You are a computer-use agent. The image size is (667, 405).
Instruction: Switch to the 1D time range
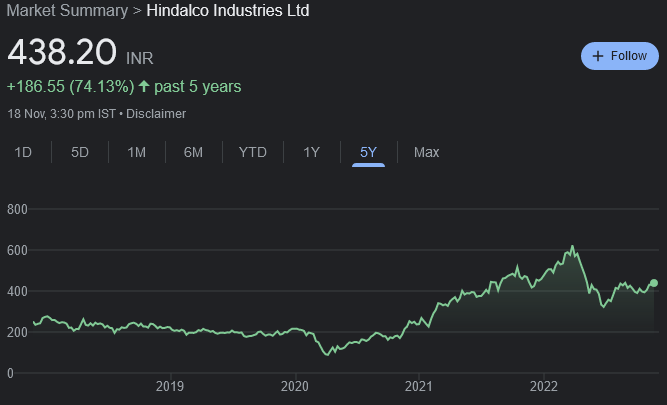(x=22, y=152)
